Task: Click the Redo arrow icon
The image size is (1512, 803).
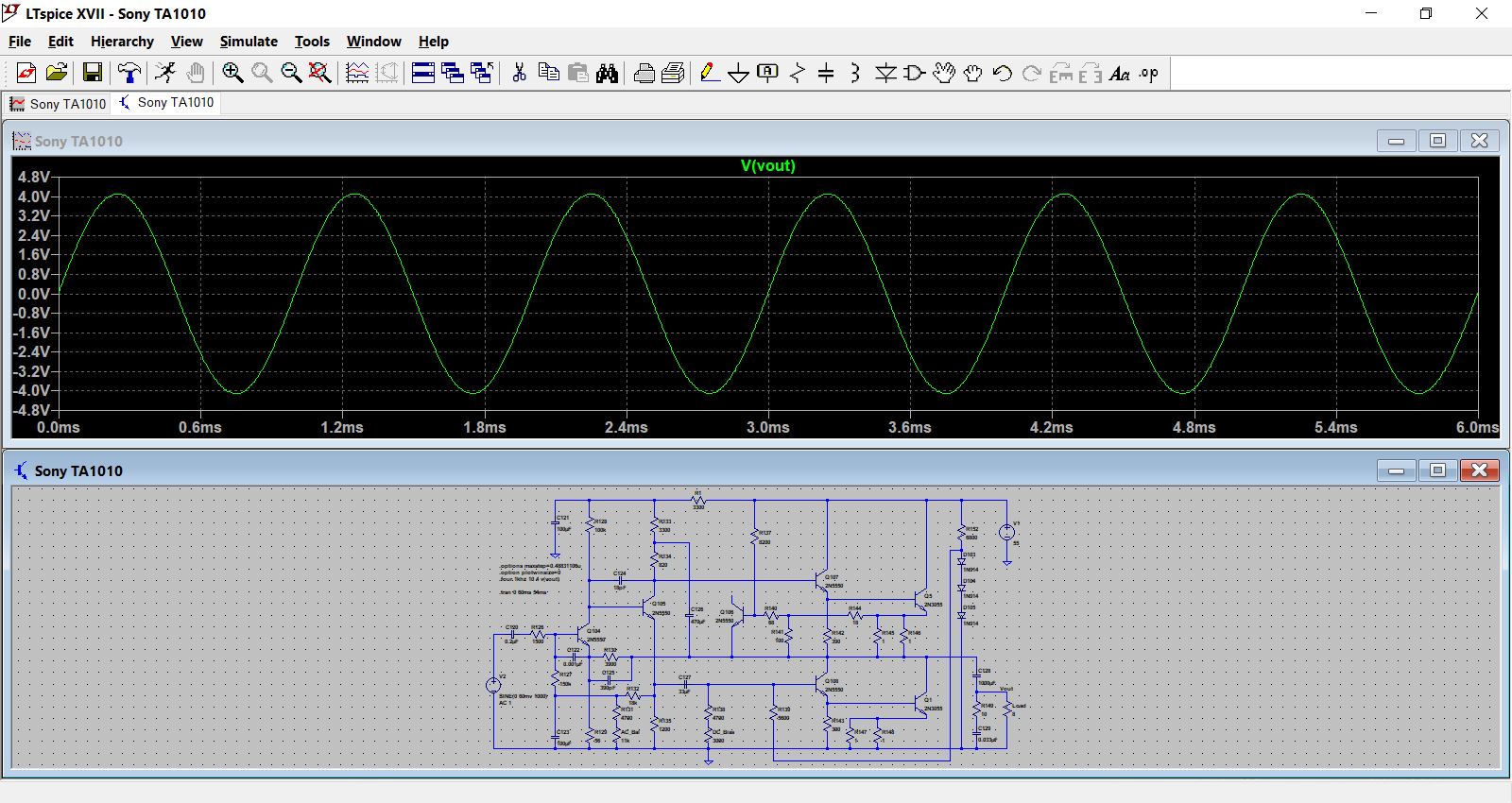Action: 1032,73
